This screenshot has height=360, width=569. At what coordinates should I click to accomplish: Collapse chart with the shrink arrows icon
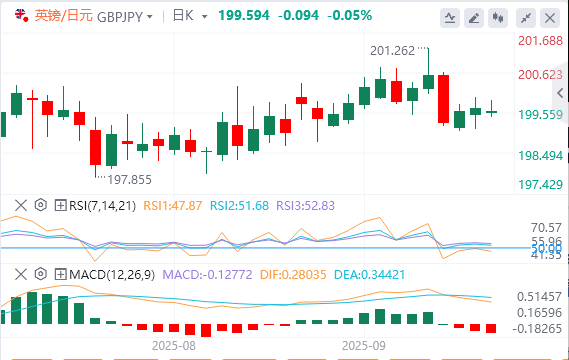click(x=526, y=18)
